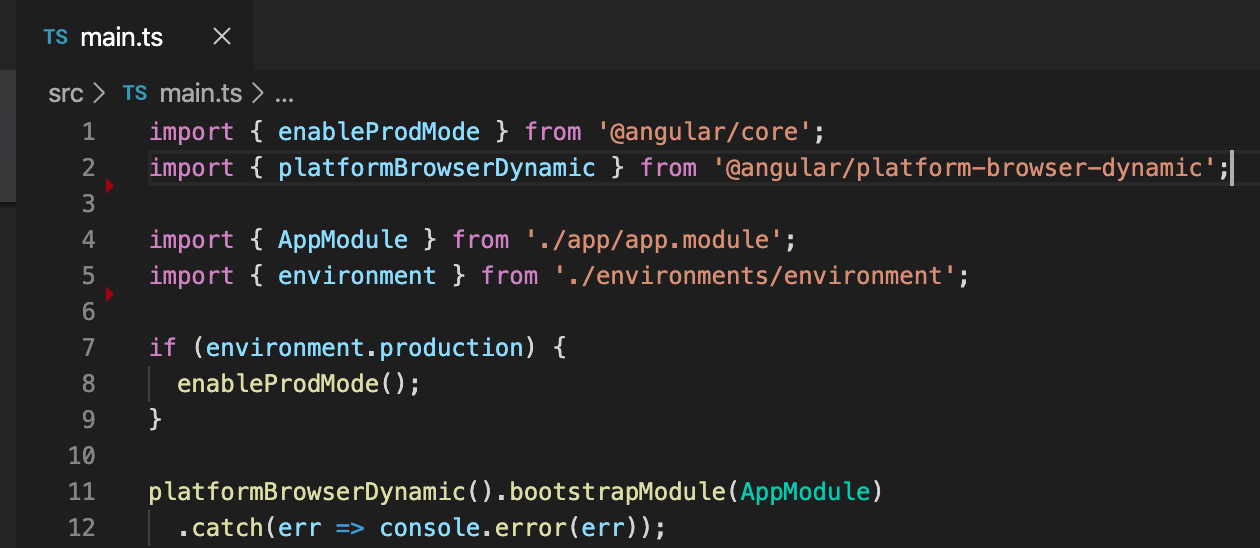Image resolution: width=1260 pixels, height=548 pixels.
Task: Click line number 7 in the gutter
Action: click(x=88, y=348)
